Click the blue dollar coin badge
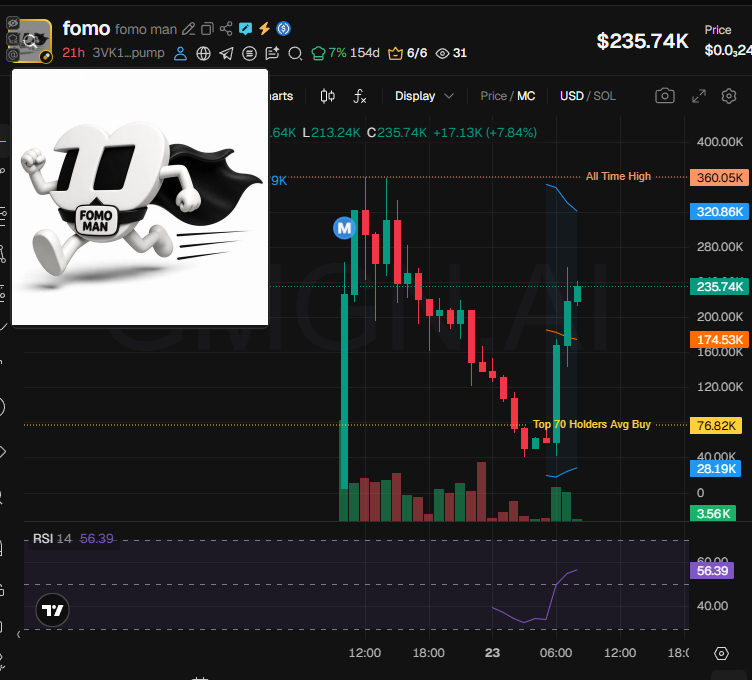Image resolution: width=752 pixels, height=680 pixels. pyautogui.click(x=283, y=29)
